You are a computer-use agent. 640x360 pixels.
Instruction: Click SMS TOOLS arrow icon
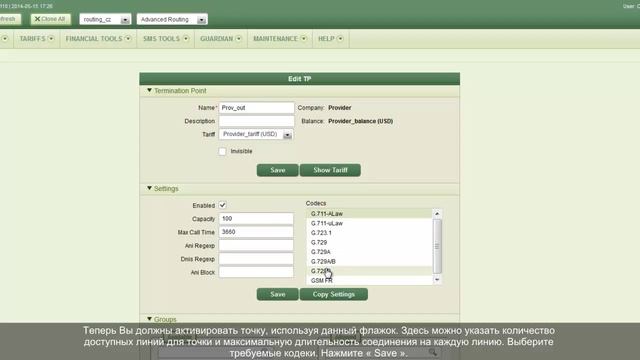pos(186,39)
